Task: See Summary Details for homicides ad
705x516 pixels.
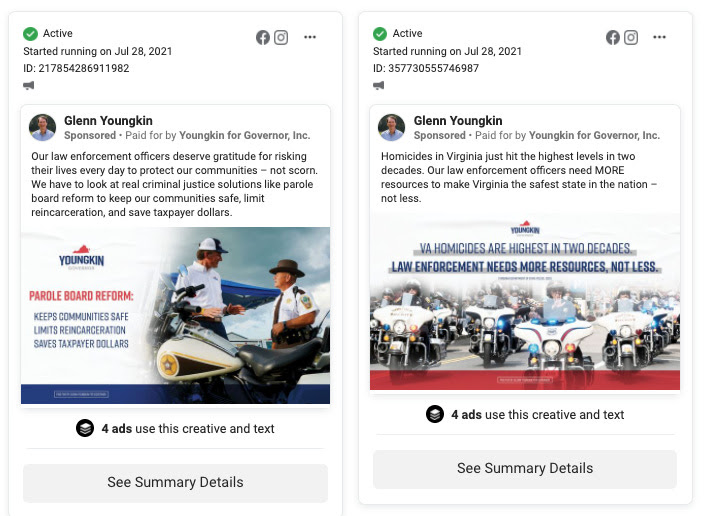Action: coord(525,469)
